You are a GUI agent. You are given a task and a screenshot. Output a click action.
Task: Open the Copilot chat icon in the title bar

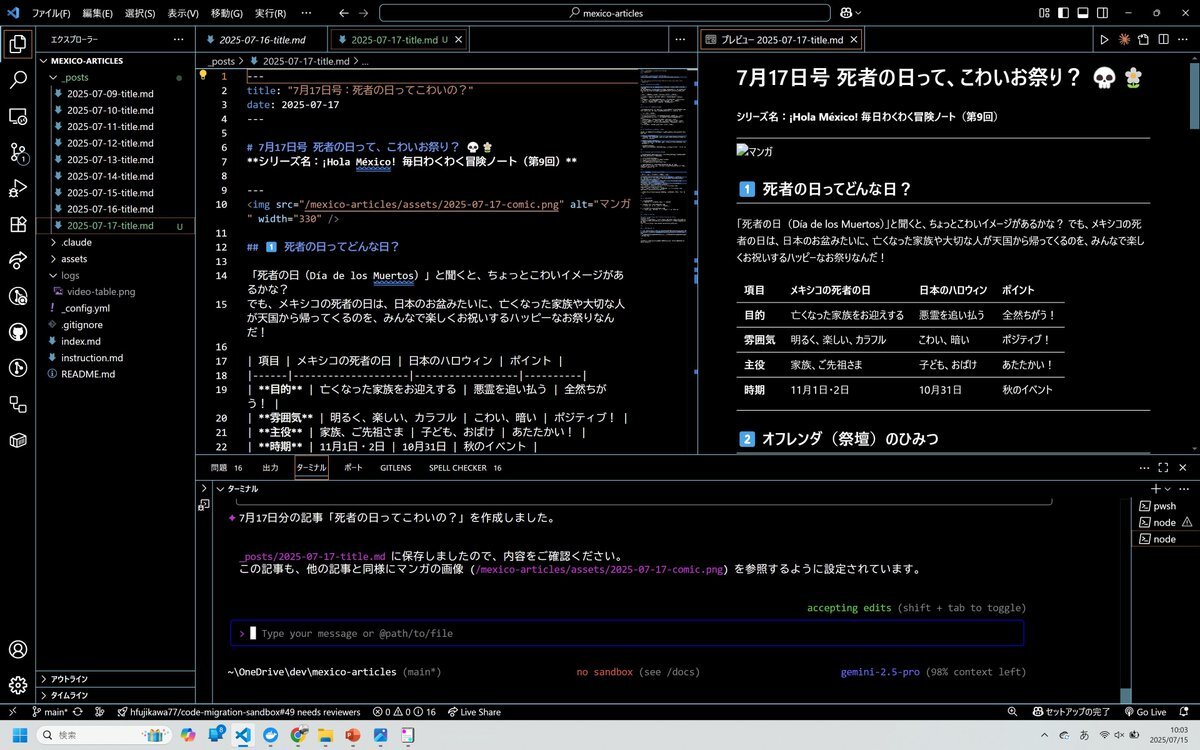tap(845, 13)
